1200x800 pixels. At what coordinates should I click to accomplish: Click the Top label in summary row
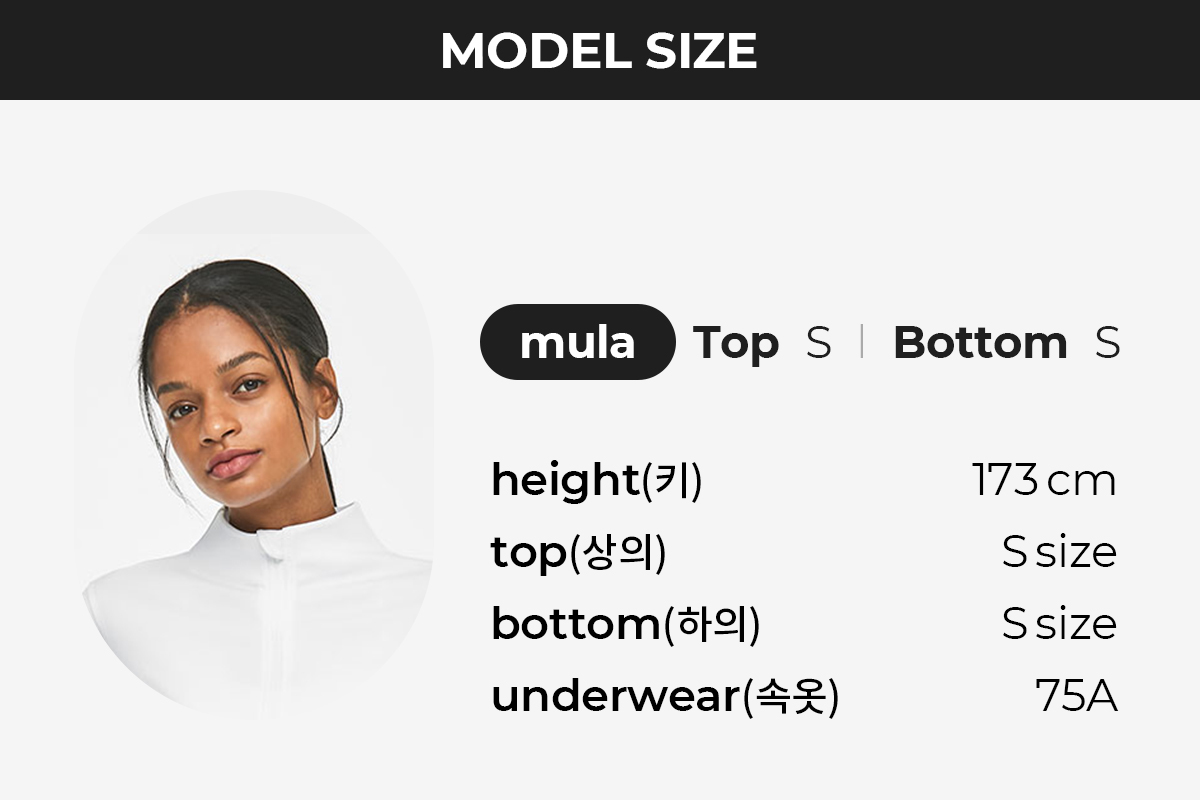click(736, 343)
